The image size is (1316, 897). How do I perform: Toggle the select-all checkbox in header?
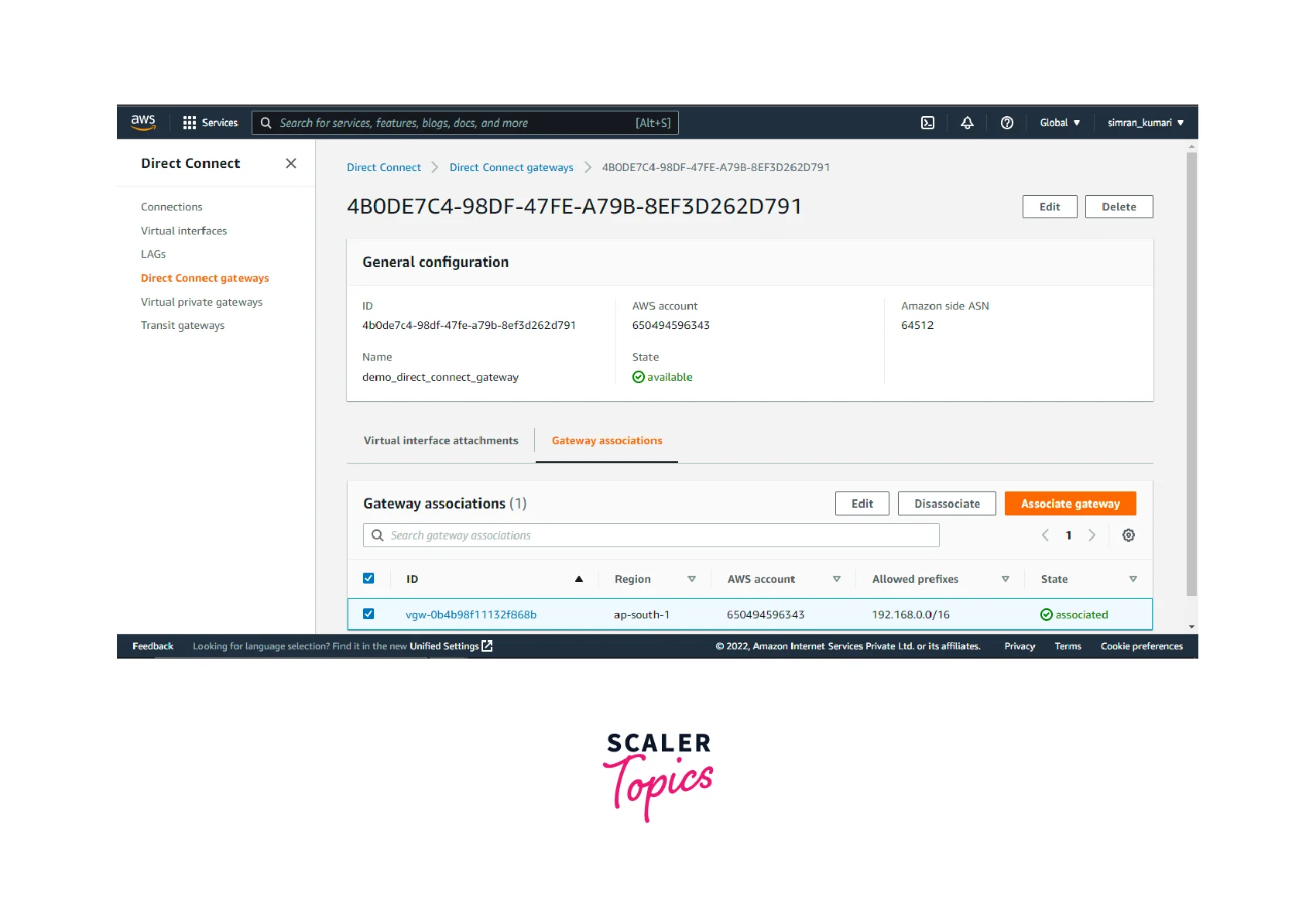pyautogui.click(x=368, y=579)
